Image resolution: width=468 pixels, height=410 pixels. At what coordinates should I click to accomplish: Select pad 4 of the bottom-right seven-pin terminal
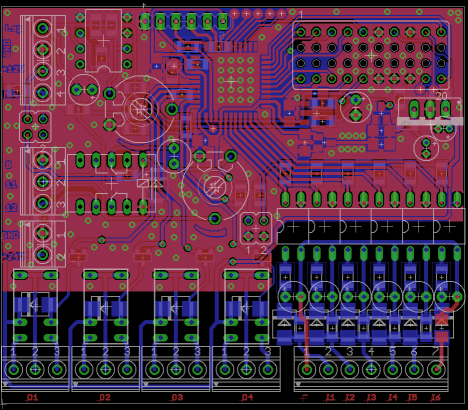tap(371, 369)
